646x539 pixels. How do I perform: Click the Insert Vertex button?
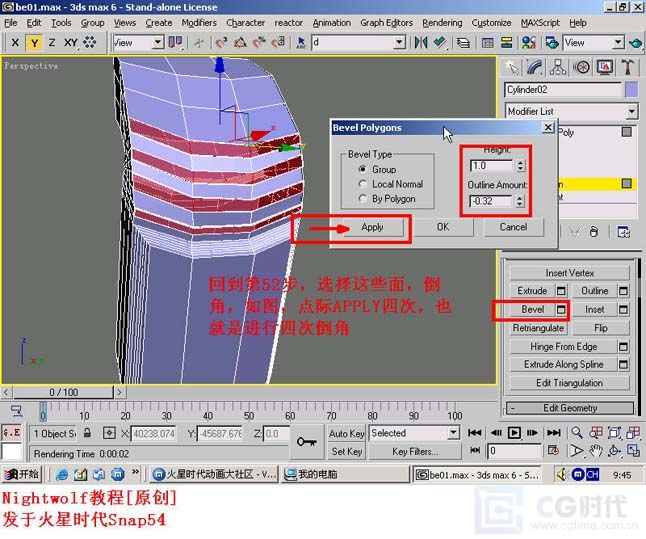click(569, 273)
